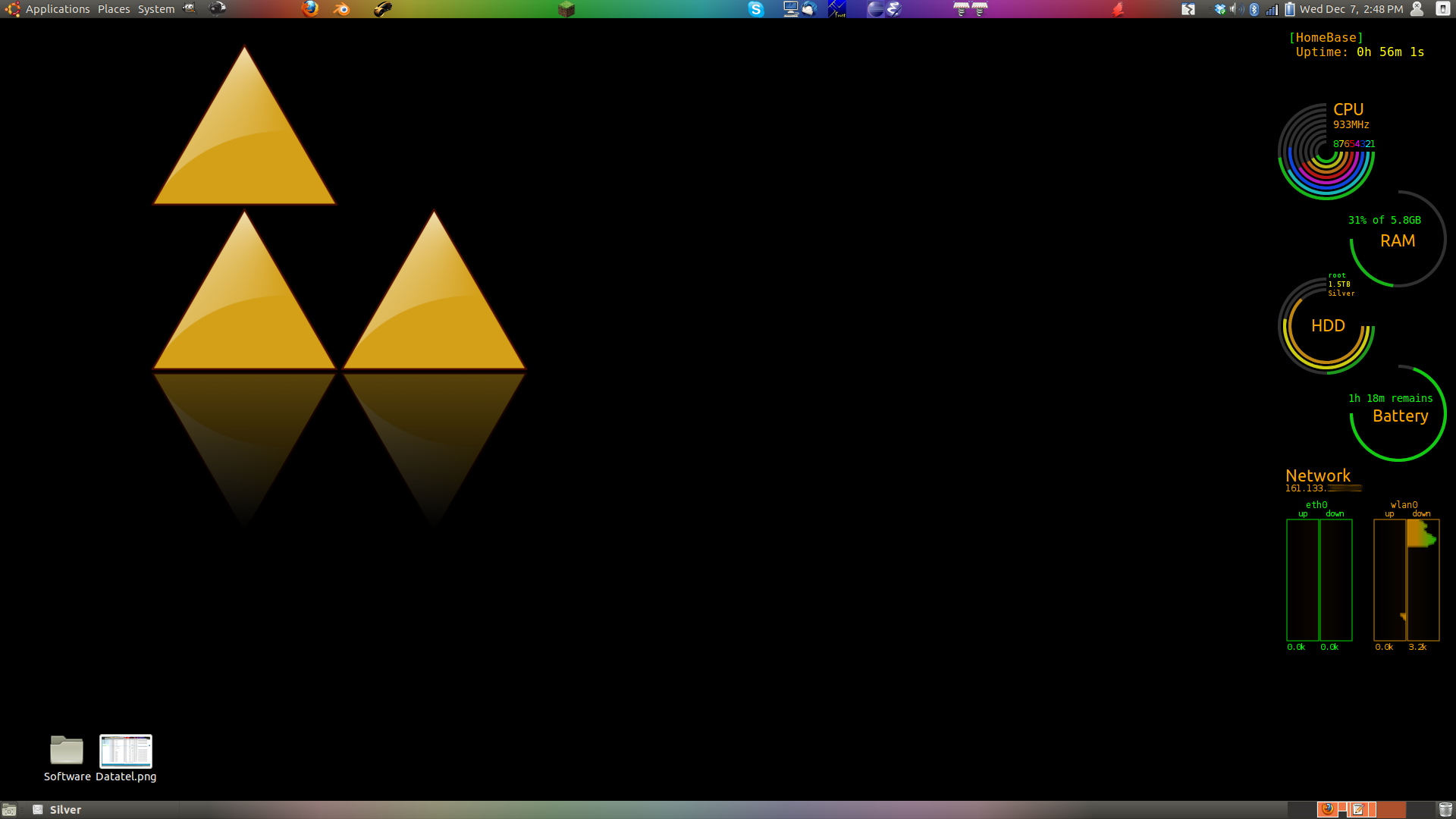Open the Applications menu
The image size is (1456, 819).
click(x=58, y=9)
